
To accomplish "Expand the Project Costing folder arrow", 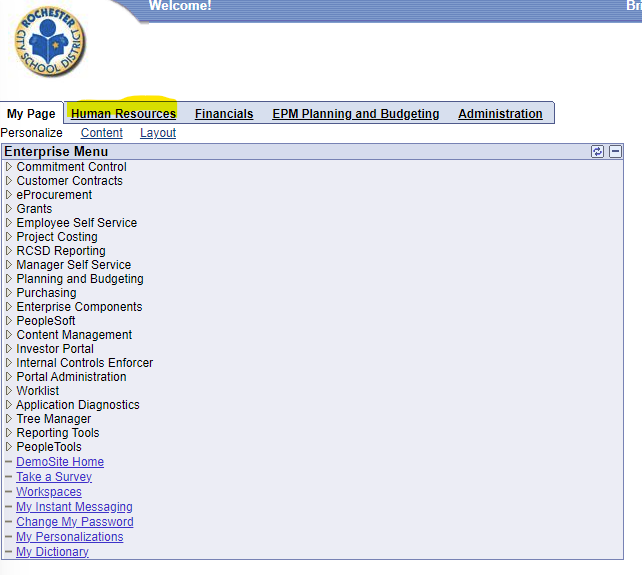I will click(x=9, y=237).
